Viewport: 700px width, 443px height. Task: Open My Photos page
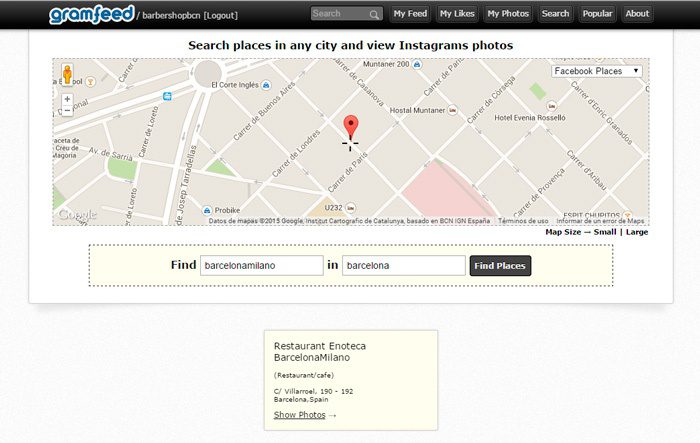508,14
